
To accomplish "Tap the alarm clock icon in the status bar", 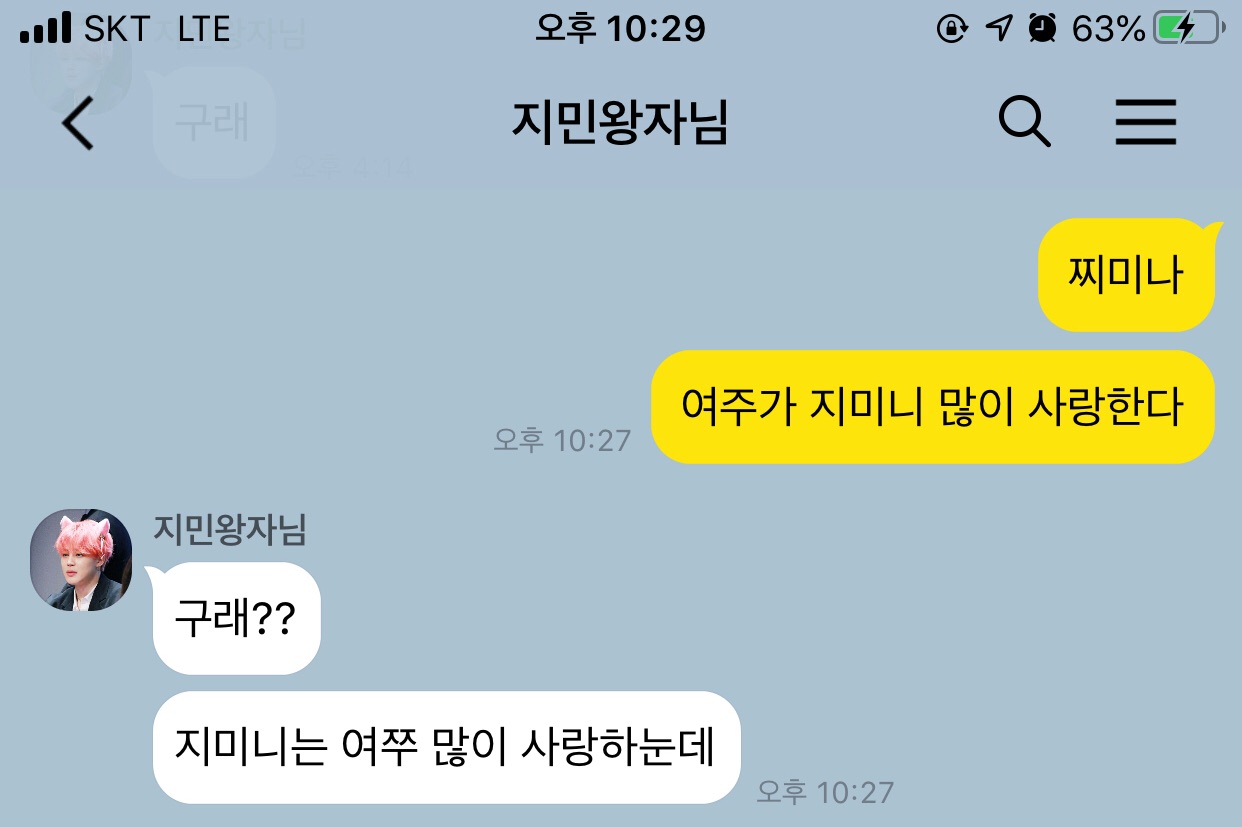I will (1042, 29).
